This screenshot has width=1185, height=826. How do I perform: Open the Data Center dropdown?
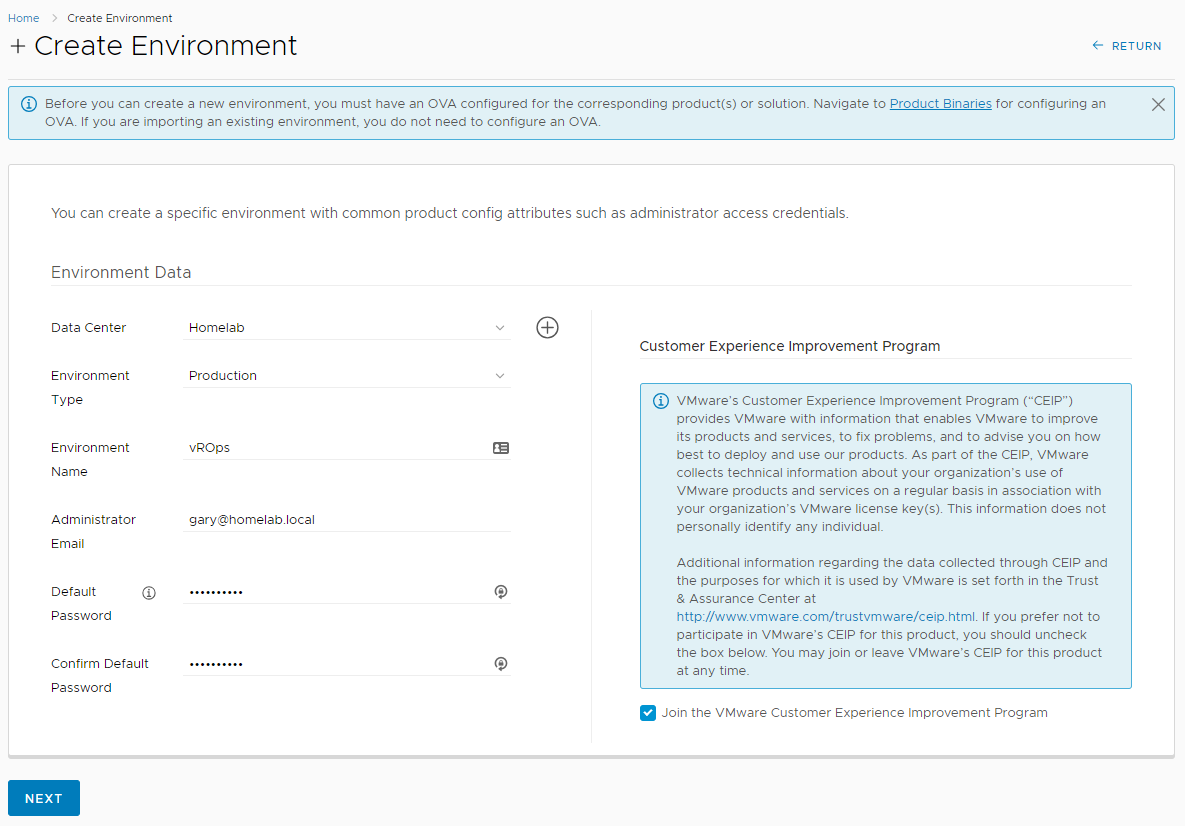point(347,328)
